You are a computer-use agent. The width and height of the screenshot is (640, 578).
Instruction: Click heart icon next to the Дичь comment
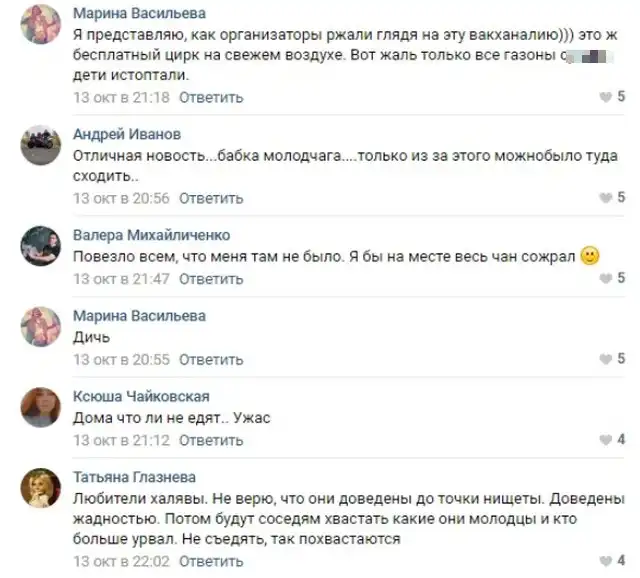tap(606, 359)
